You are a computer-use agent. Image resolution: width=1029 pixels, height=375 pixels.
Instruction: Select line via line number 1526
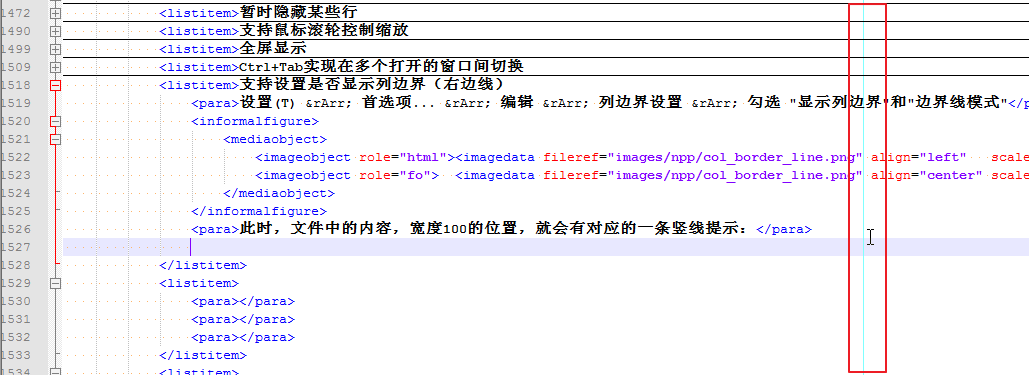point(15,229)
